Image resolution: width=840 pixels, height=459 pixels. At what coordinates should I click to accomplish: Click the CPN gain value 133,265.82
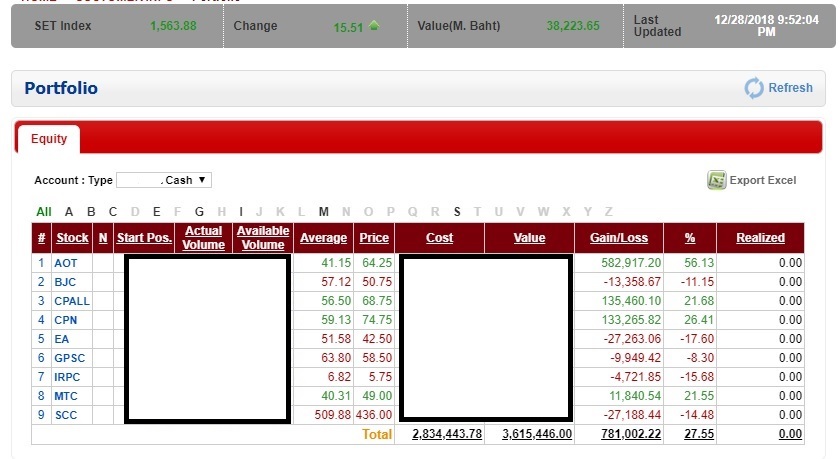pos(631,320)
